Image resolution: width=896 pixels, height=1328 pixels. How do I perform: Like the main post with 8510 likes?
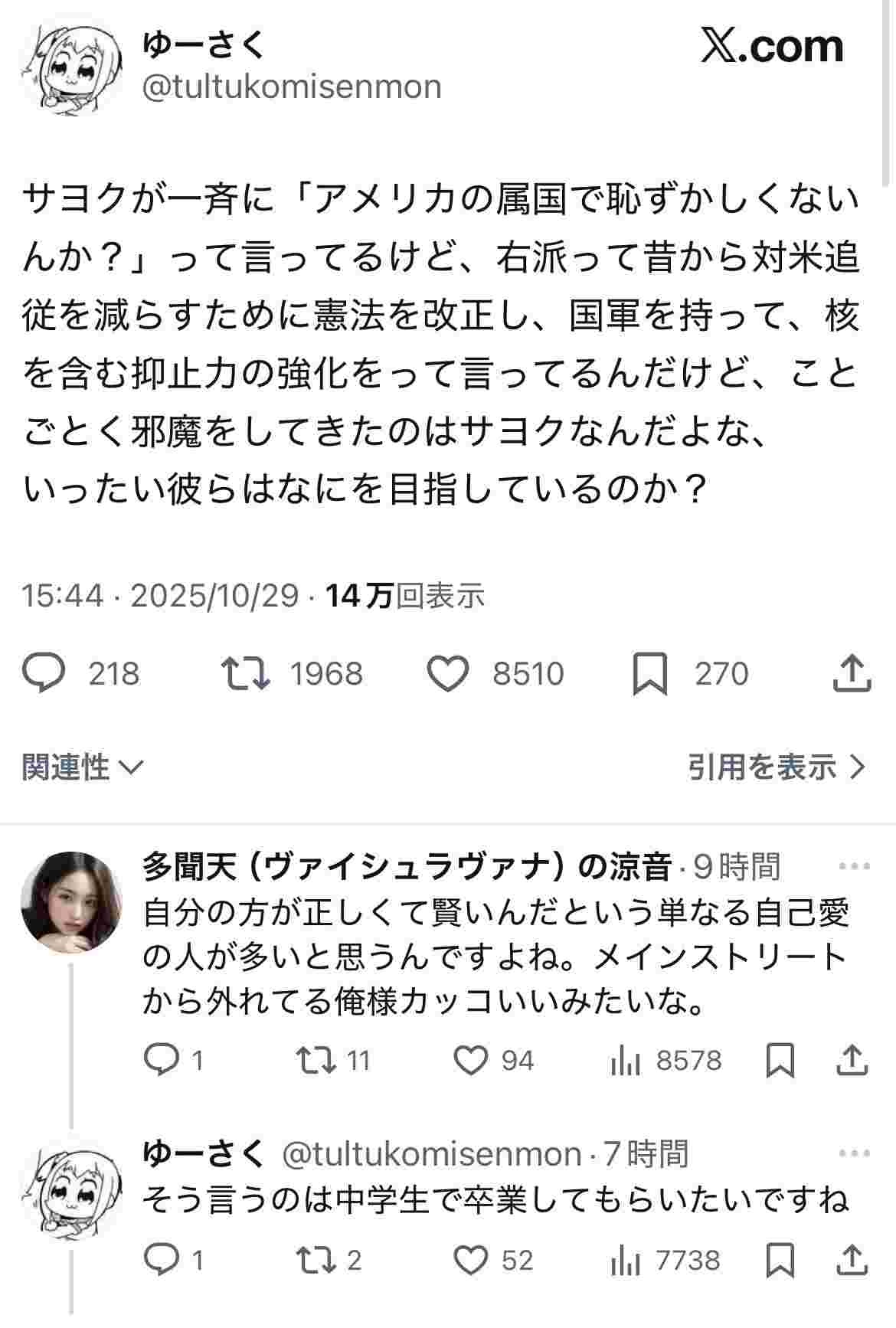tap(446, 674)
